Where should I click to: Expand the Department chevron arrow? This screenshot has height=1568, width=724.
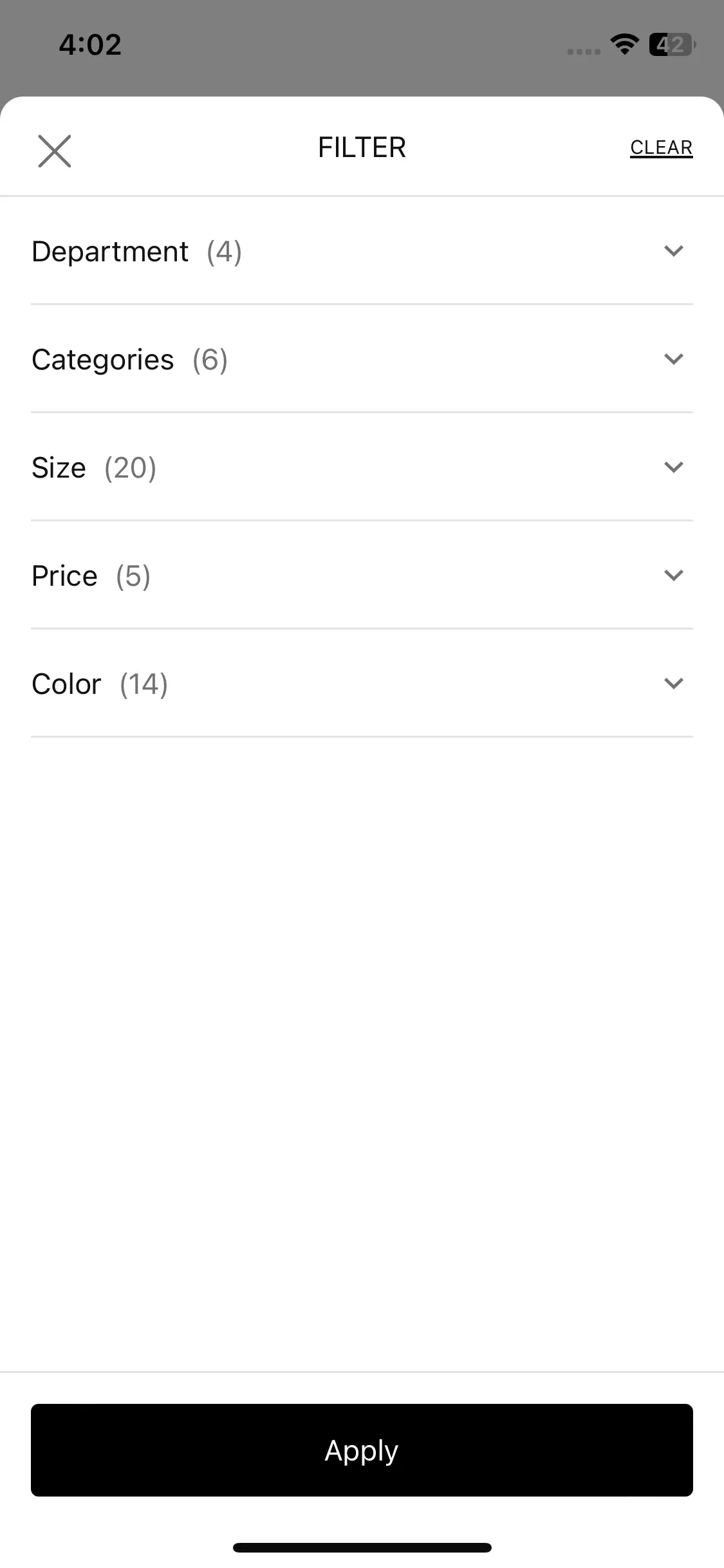pos(673,250)
